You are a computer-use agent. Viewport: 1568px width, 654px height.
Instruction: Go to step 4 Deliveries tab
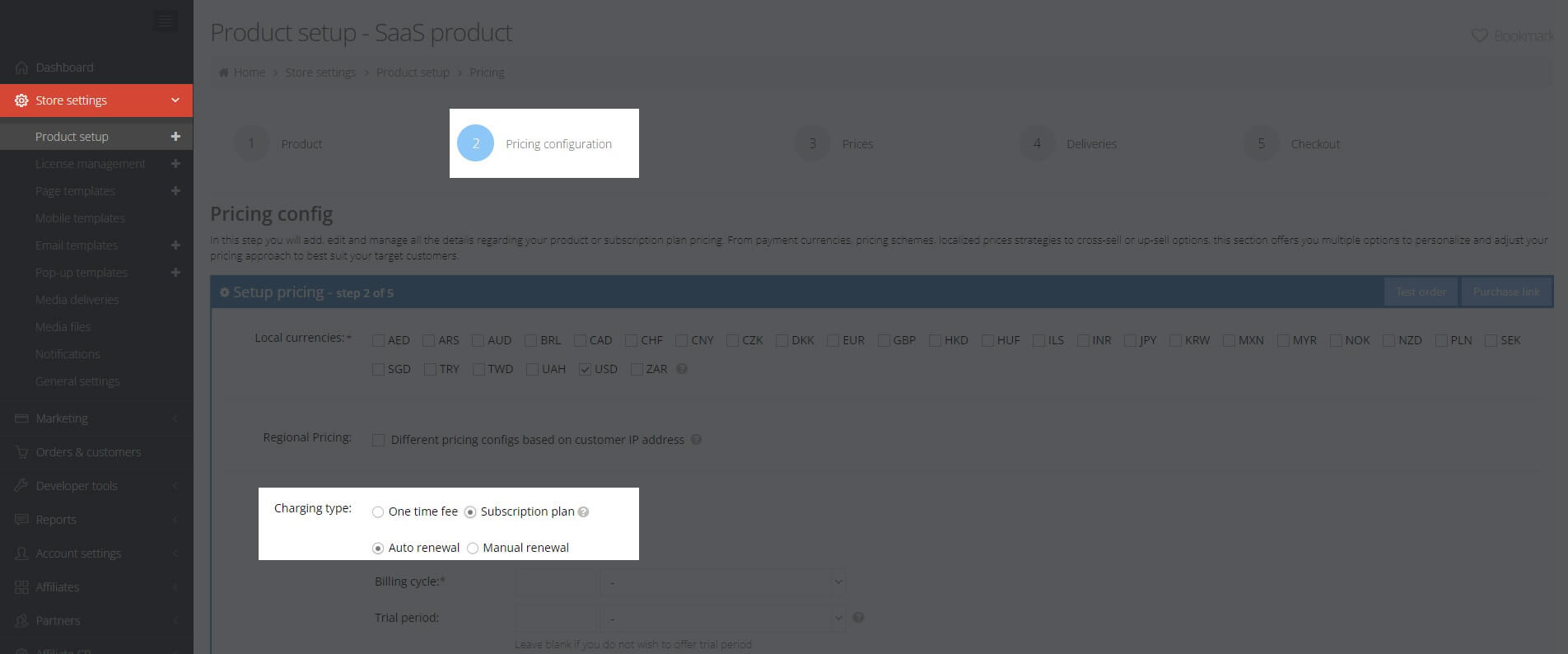pos(1068,143)
